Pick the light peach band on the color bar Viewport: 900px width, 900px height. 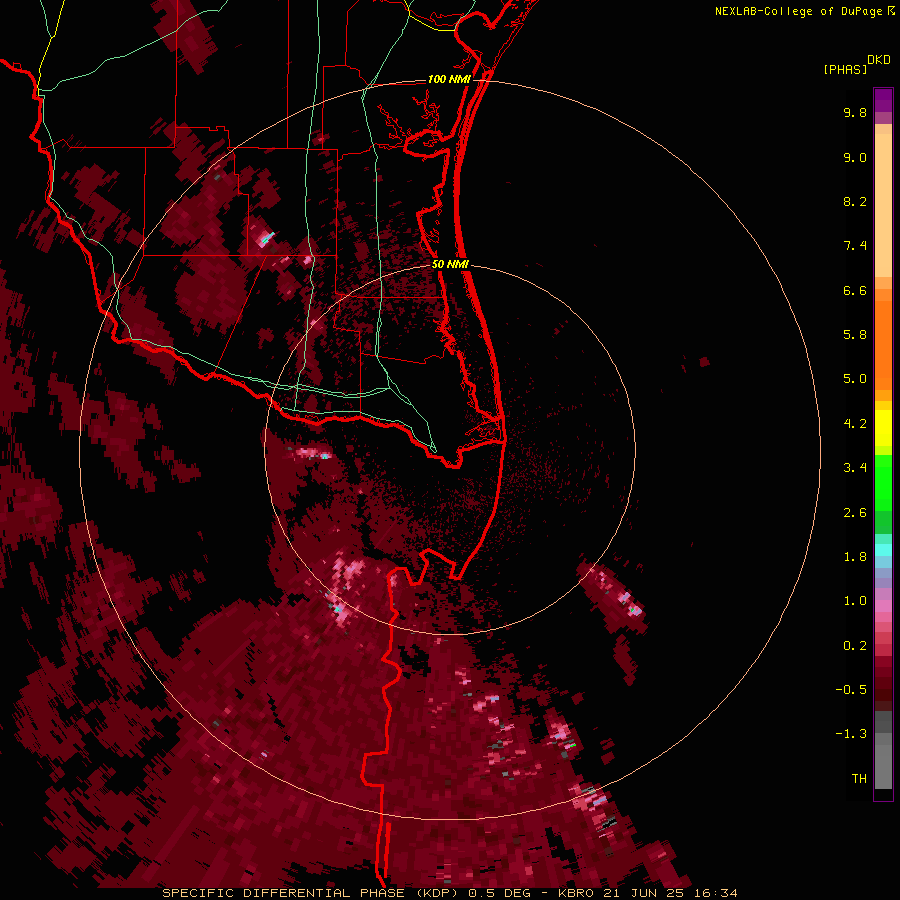pos(883,205)
